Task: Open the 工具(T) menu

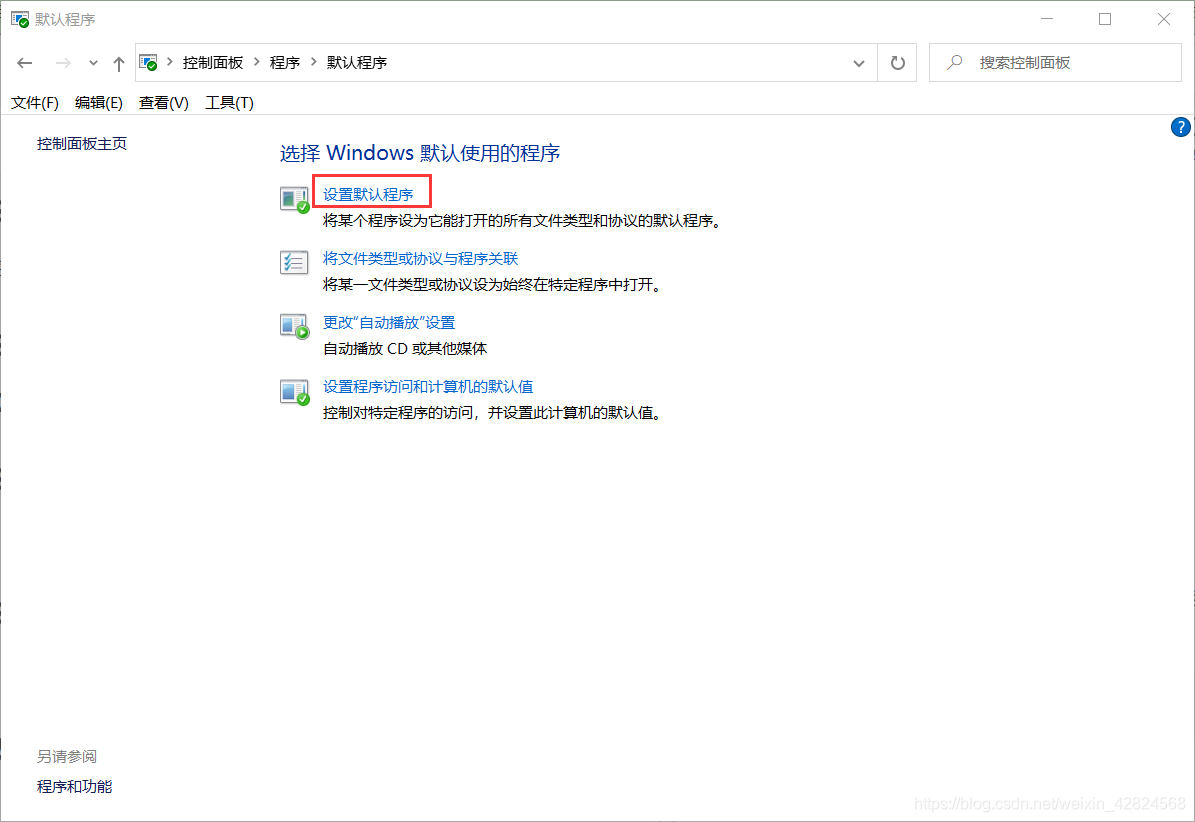Action: point(229,102)
